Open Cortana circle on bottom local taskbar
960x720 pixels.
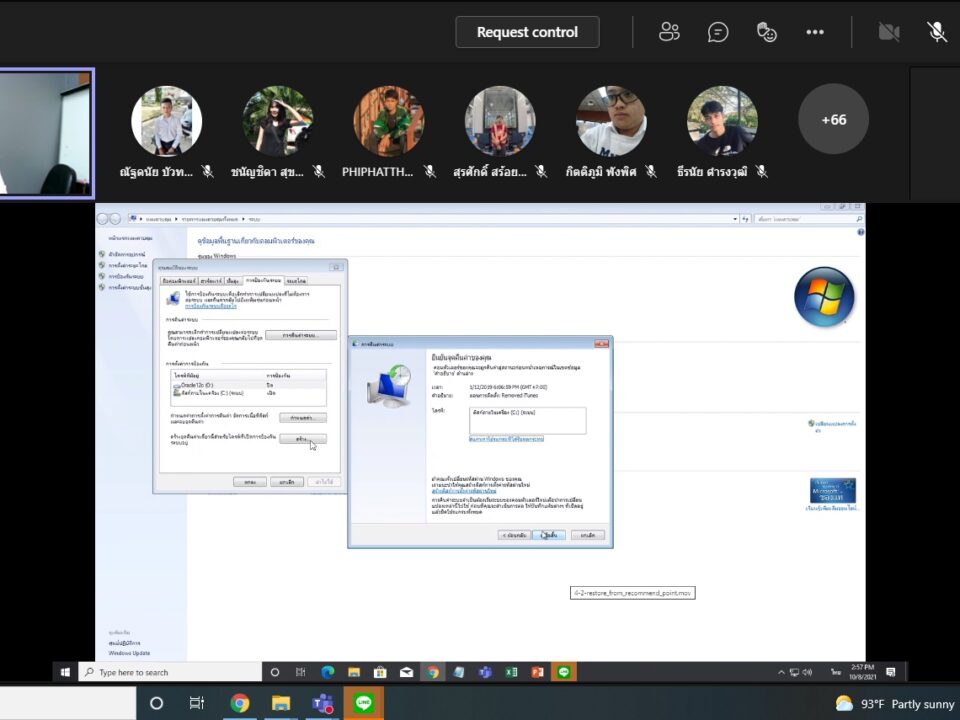[157, 703]
